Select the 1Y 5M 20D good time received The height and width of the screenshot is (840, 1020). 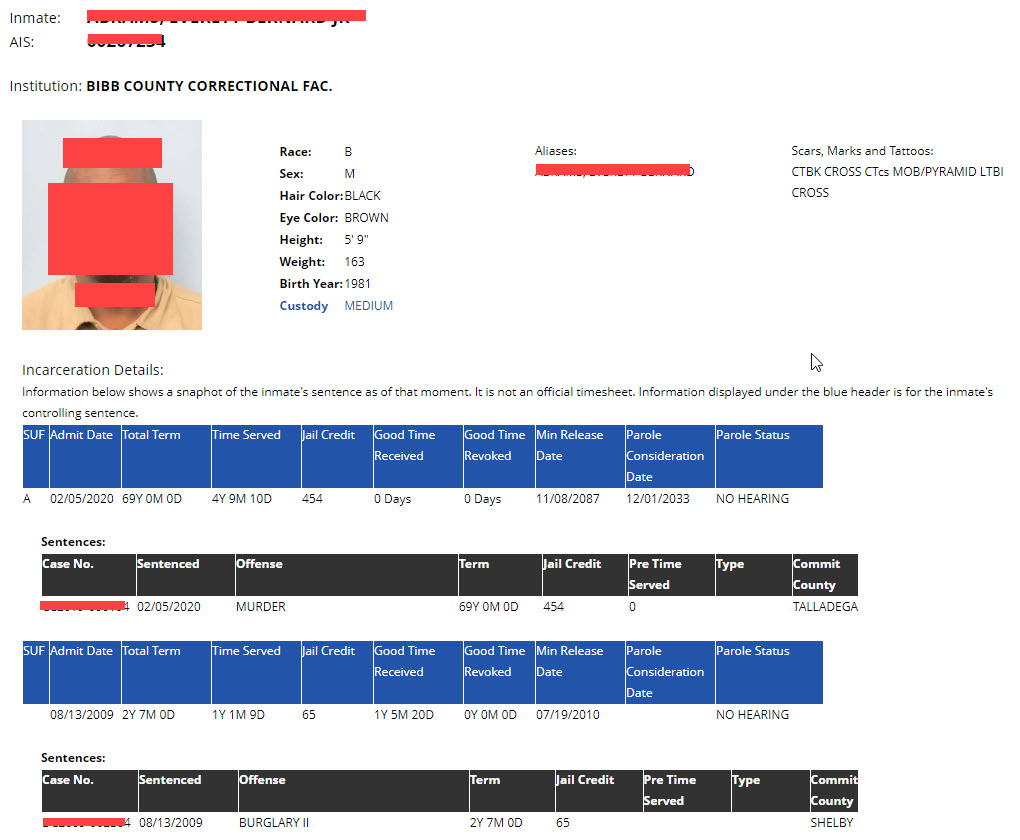405,715
